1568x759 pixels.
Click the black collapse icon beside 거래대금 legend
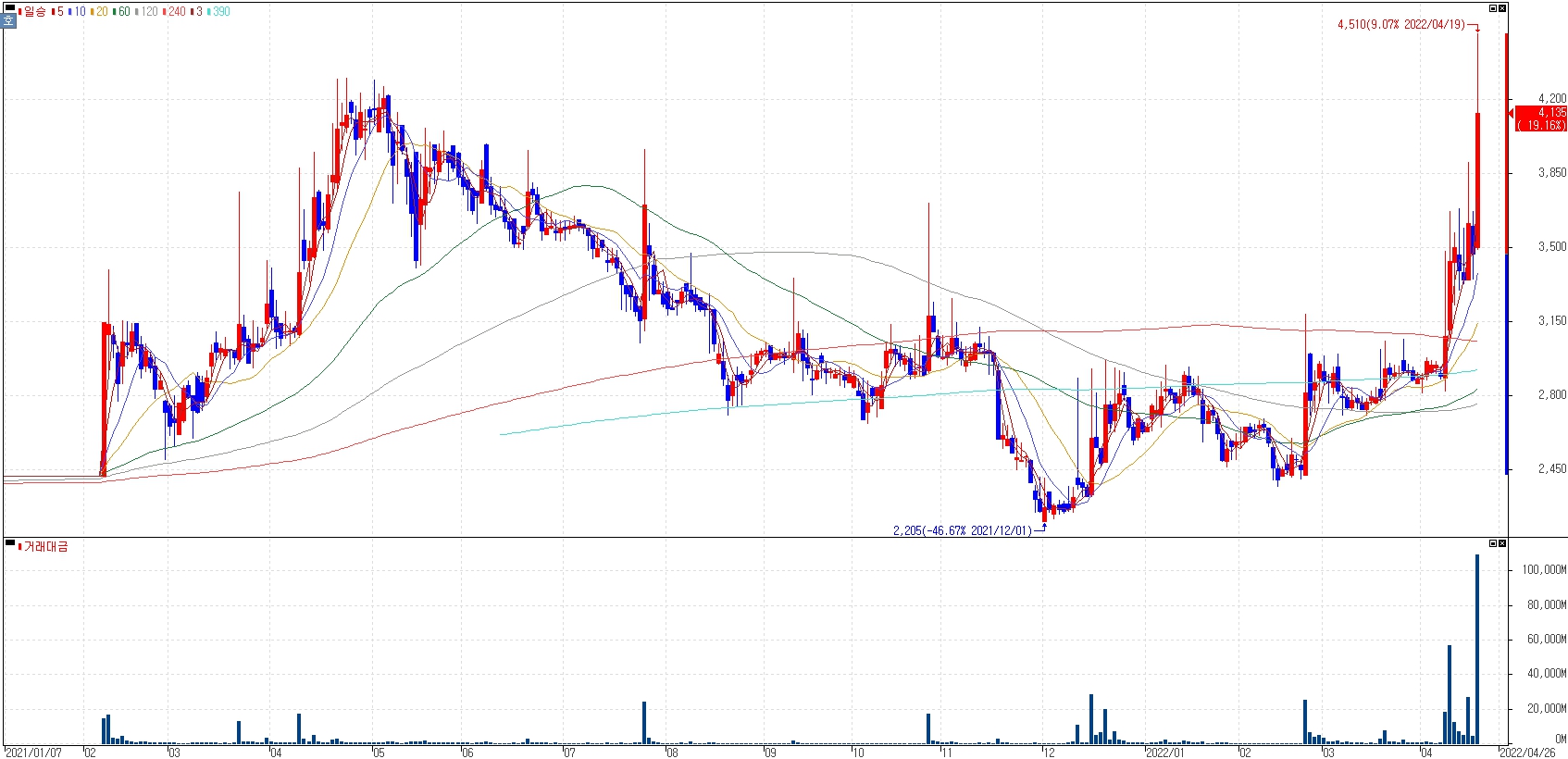10,542
